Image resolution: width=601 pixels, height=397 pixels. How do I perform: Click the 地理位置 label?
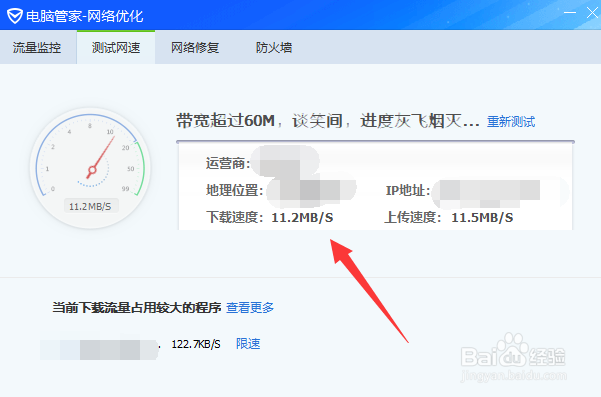(234, 190)
